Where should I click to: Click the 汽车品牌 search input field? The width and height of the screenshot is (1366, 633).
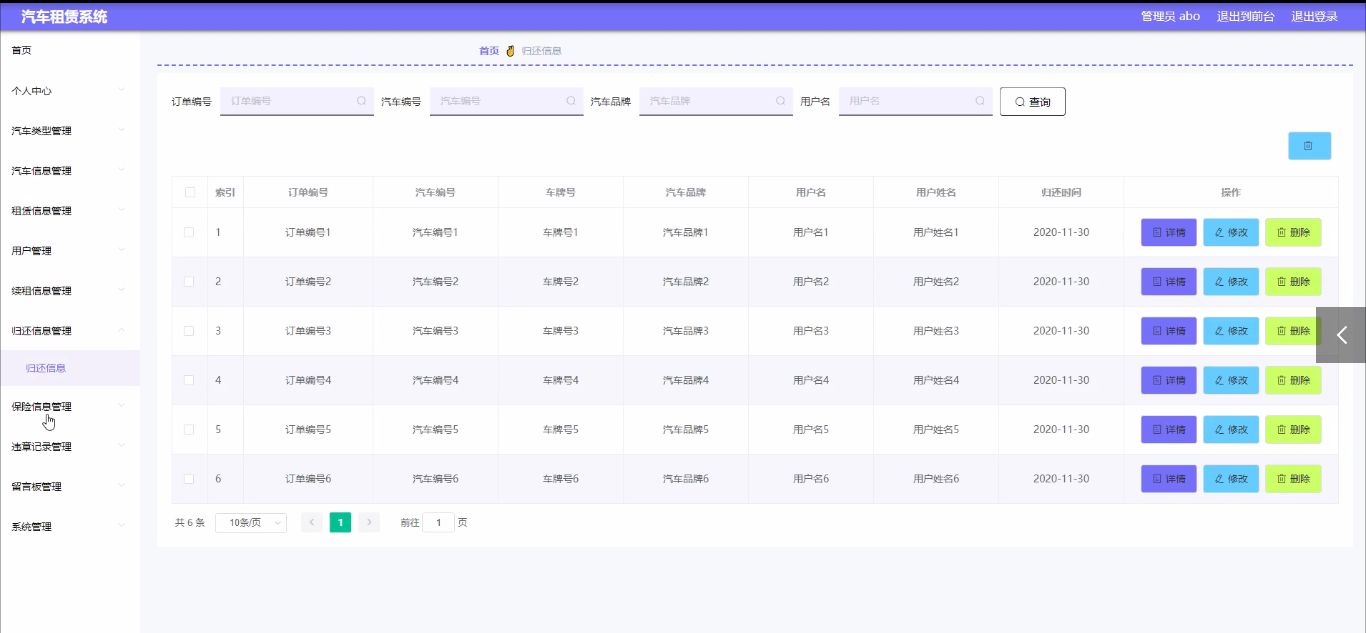coord(716,101)
